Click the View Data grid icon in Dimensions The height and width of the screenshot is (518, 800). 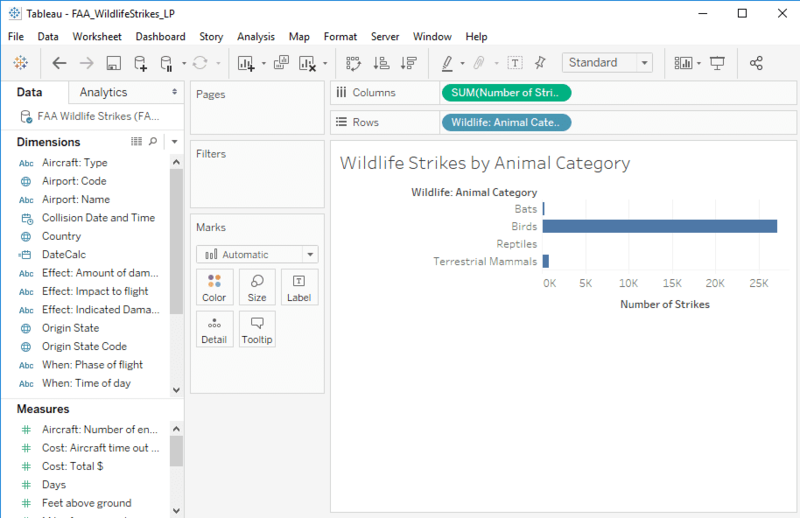(x=136, y=141)
